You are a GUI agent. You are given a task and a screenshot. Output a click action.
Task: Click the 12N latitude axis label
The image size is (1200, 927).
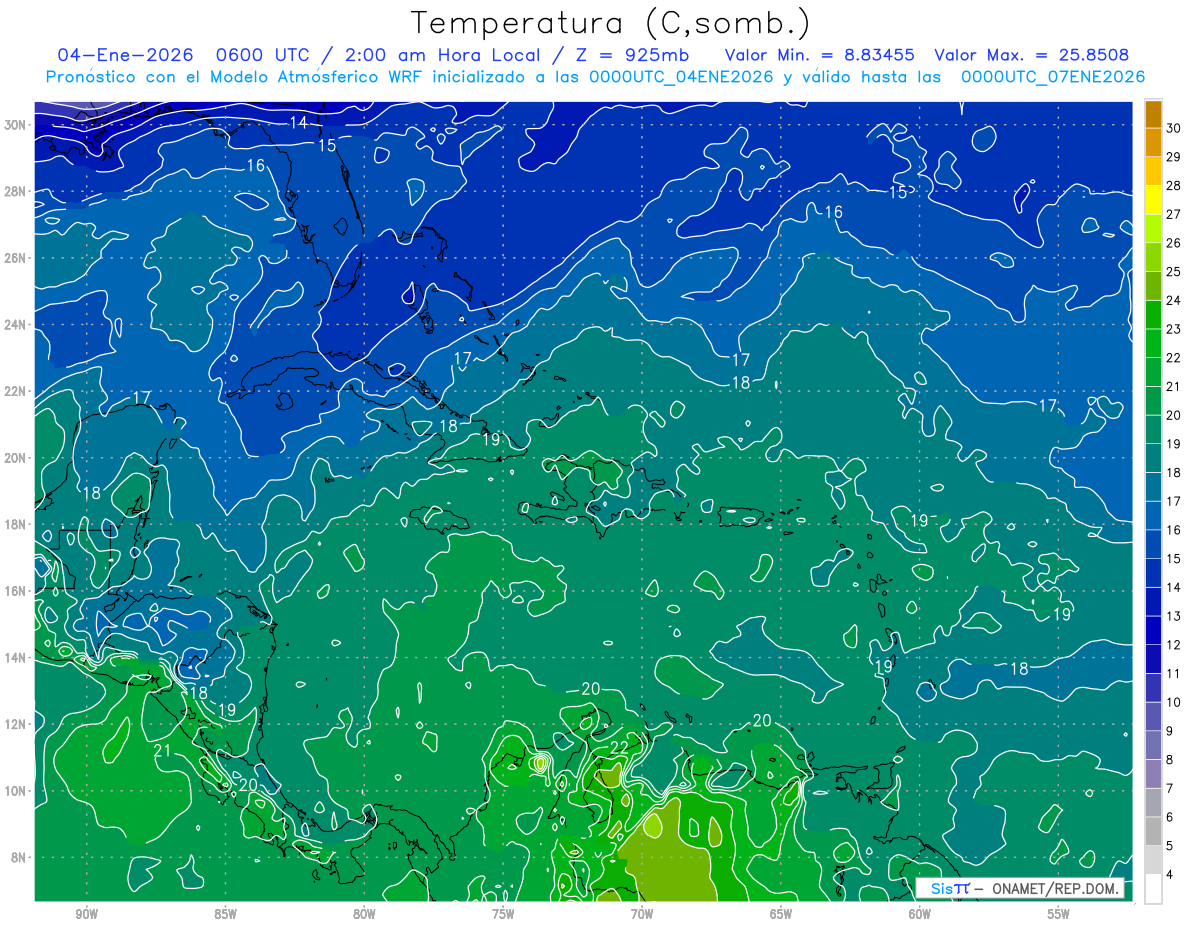point(17,724)
